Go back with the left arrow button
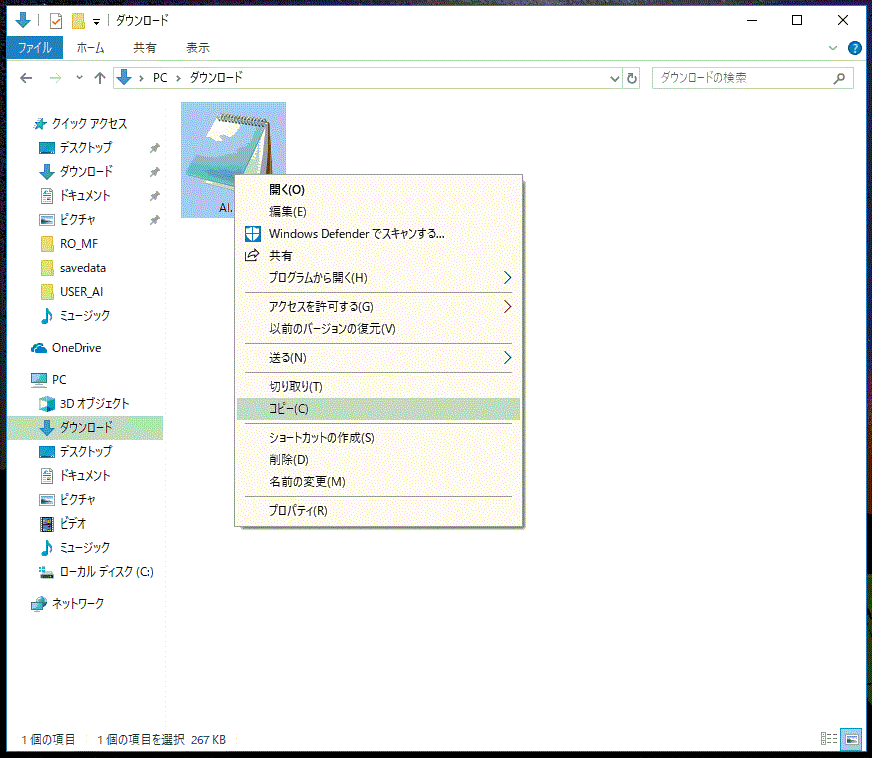Image resolution: width=872 pixels, height=758 pixels. (26, 78)
